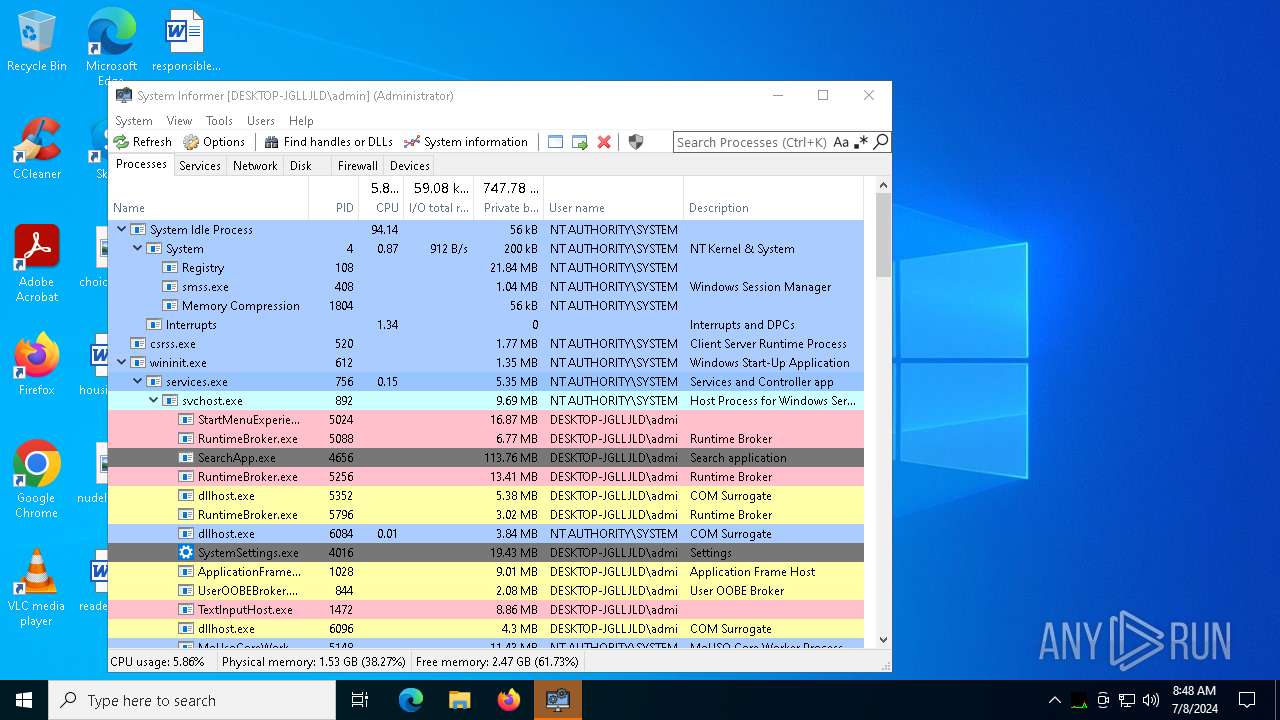Open the Google Chrome desktop icon
The width and height of the screenshot is (1280, 720).
[37, 480]
